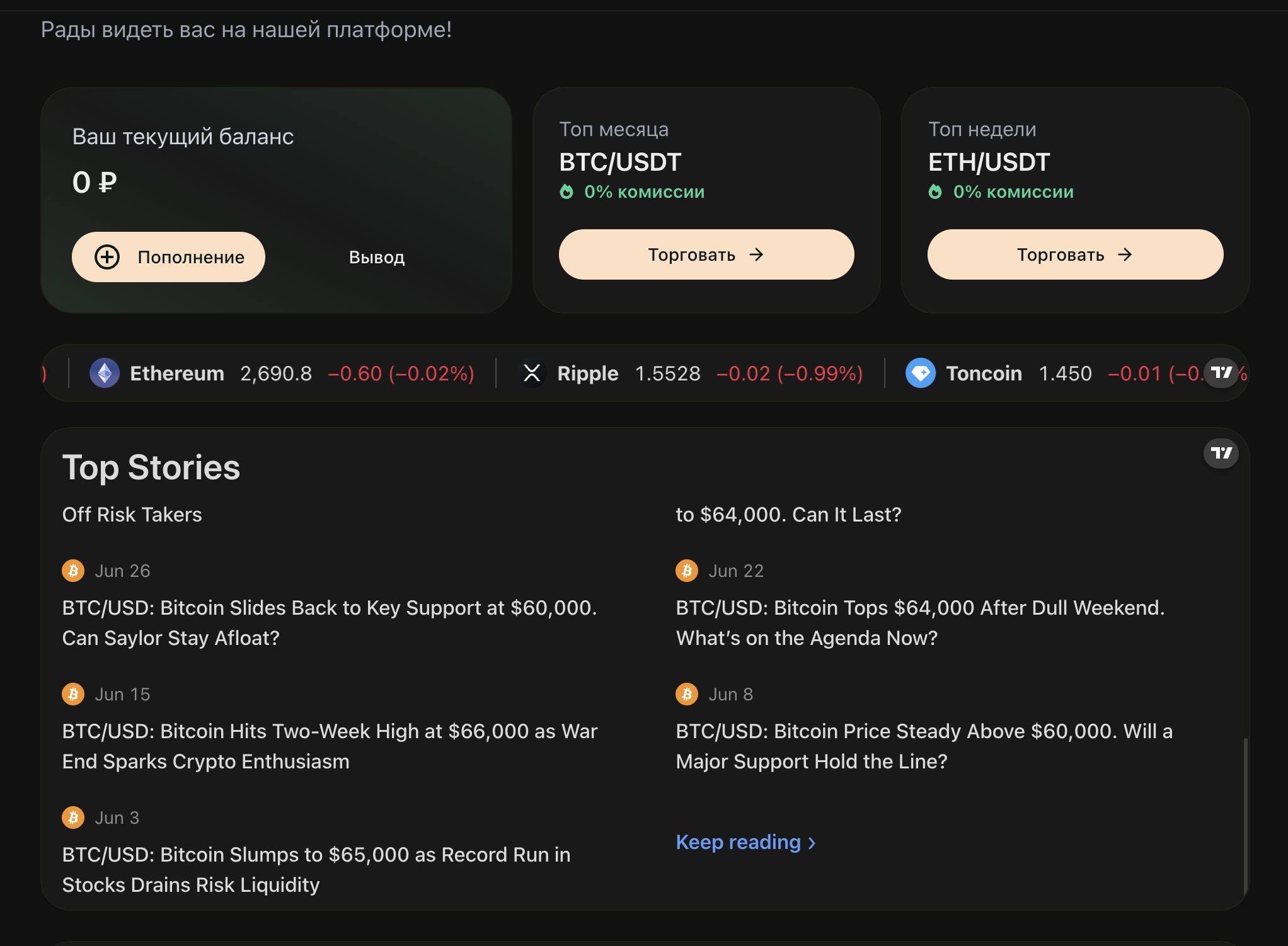
Task: Click Bitcoin icon next to Jun 15
Action: pos(73,694)
